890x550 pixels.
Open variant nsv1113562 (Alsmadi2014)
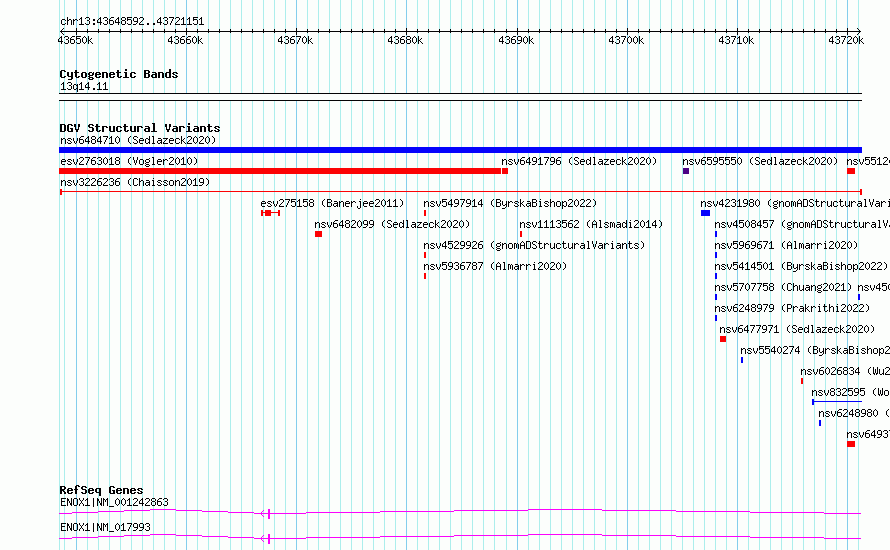coord(591,224)
